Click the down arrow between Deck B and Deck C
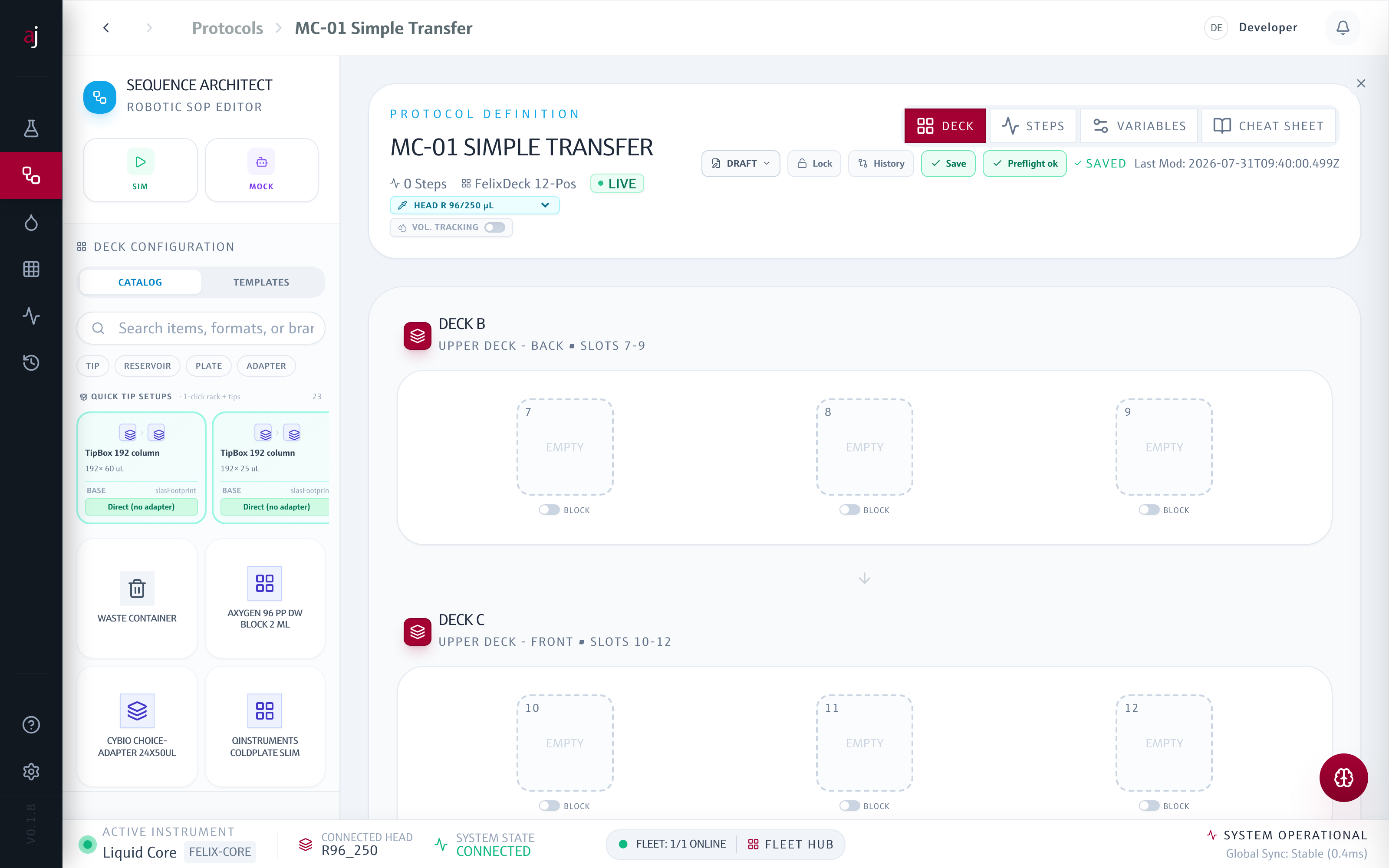The height and width of the screenshot is (868, 1389). tap(864, 578)
